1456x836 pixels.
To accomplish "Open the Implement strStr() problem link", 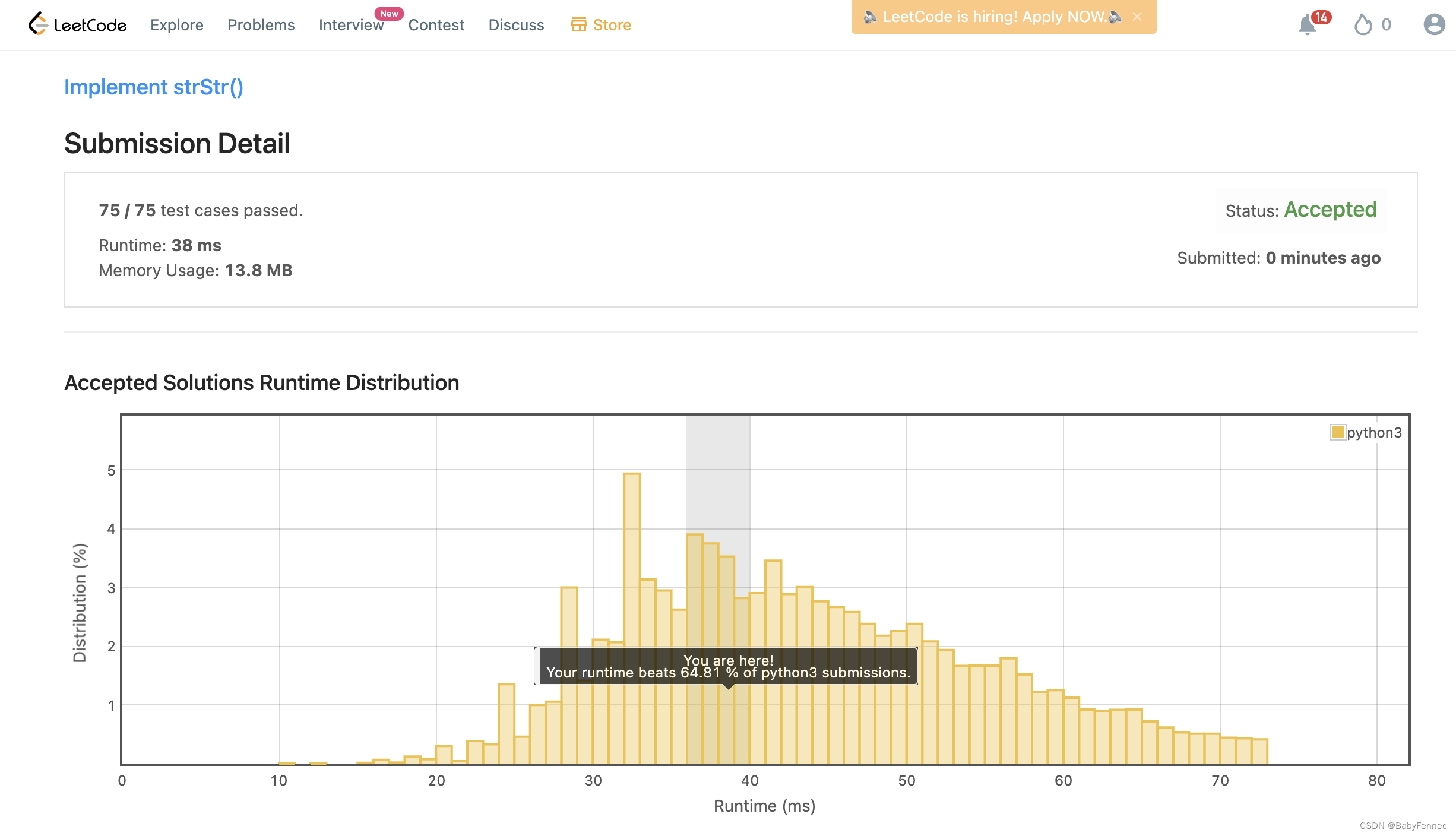I will [153, 87].
